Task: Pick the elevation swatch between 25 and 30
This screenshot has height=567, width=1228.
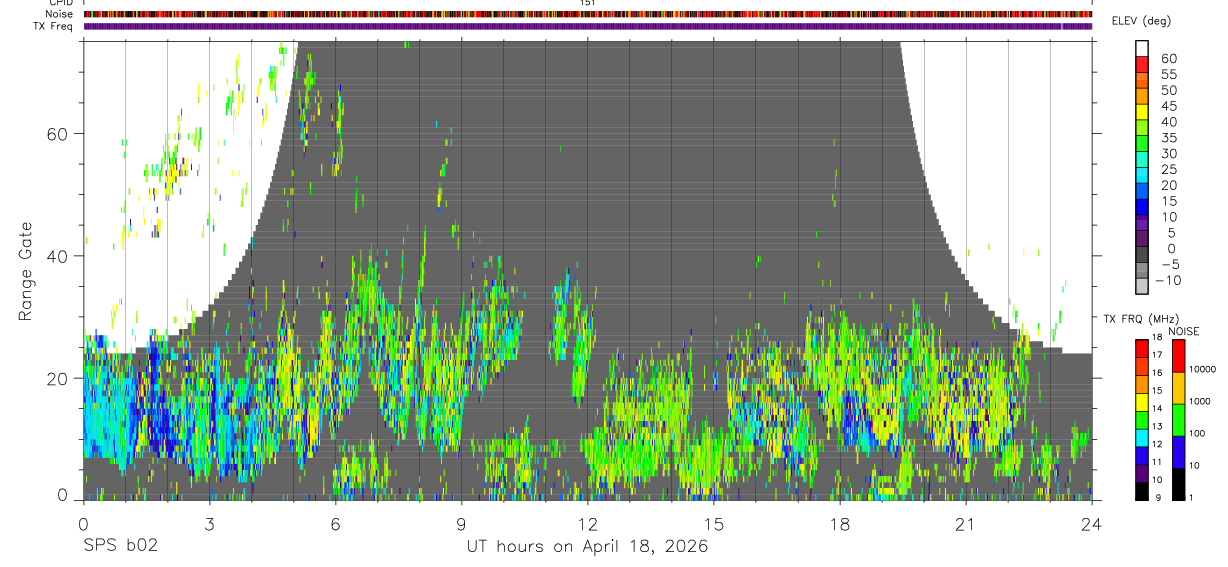Action: [x=1142, y=157]
